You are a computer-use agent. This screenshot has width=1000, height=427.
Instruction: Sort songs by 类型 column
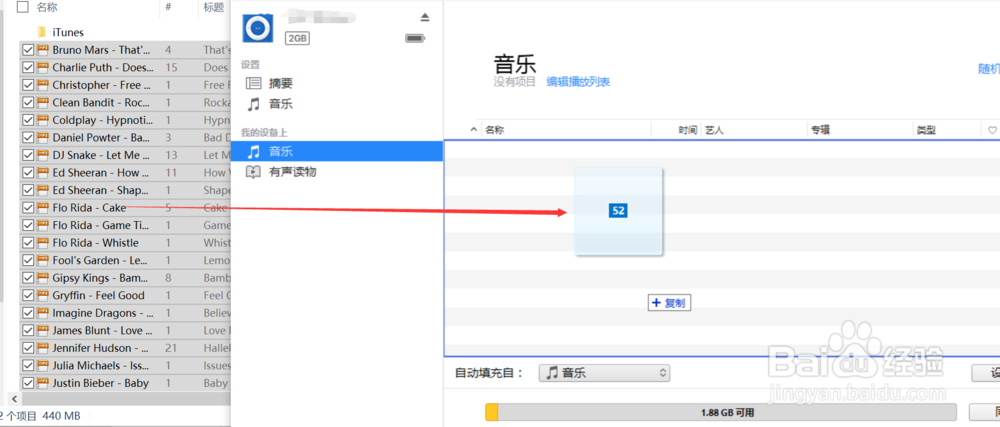coord(926,130)
